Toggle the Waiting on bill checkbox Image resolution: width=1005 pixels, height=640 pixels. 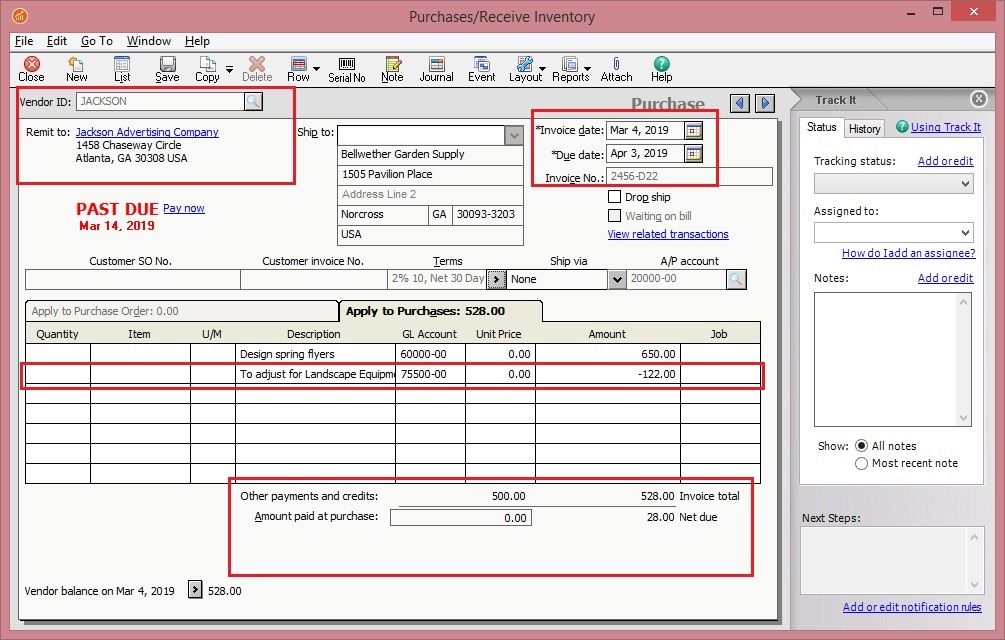click(x=614, y=215)
